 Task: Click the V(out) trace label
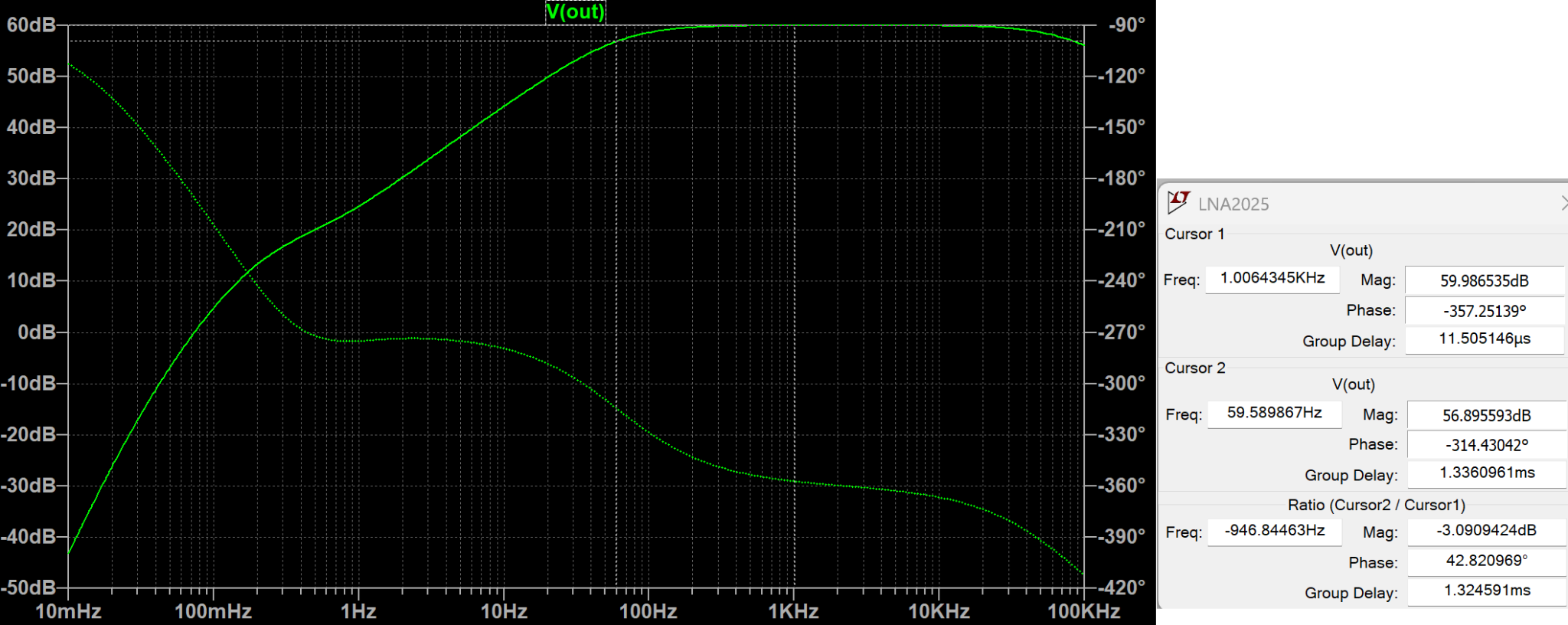[575, 11]
